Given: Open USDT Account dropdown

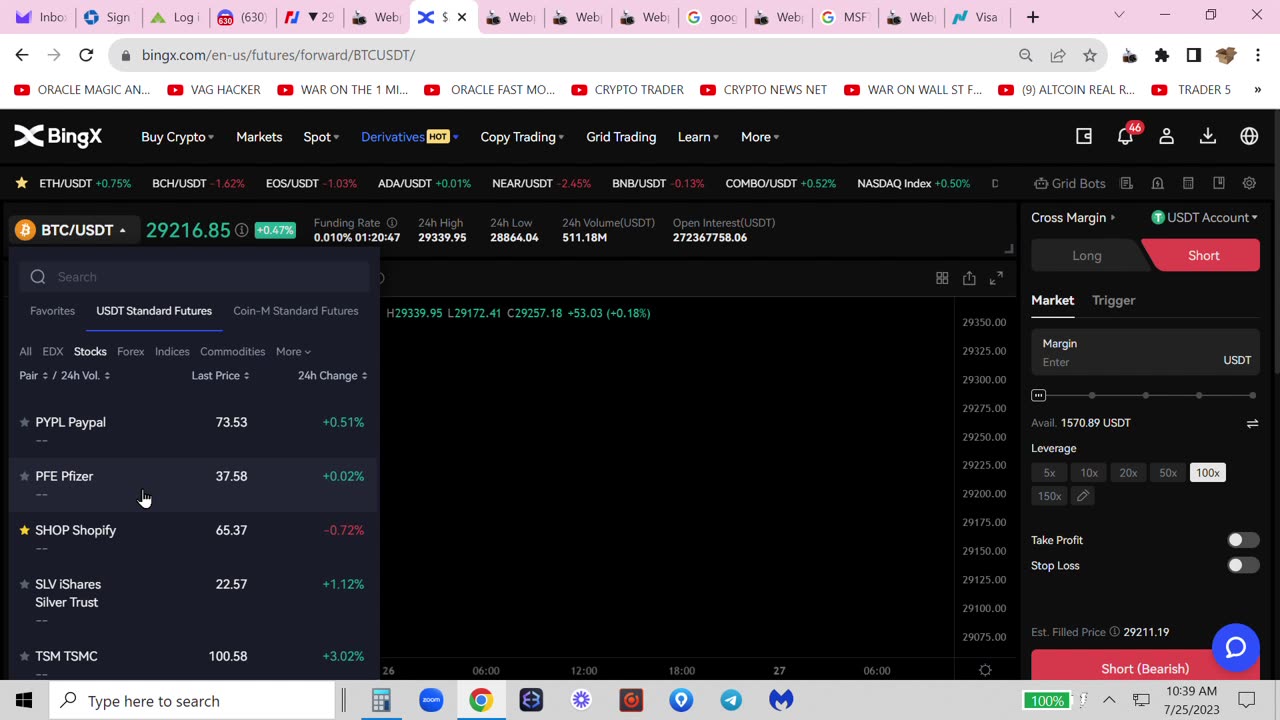Looking at the screenshot, I should point(1205,217).
